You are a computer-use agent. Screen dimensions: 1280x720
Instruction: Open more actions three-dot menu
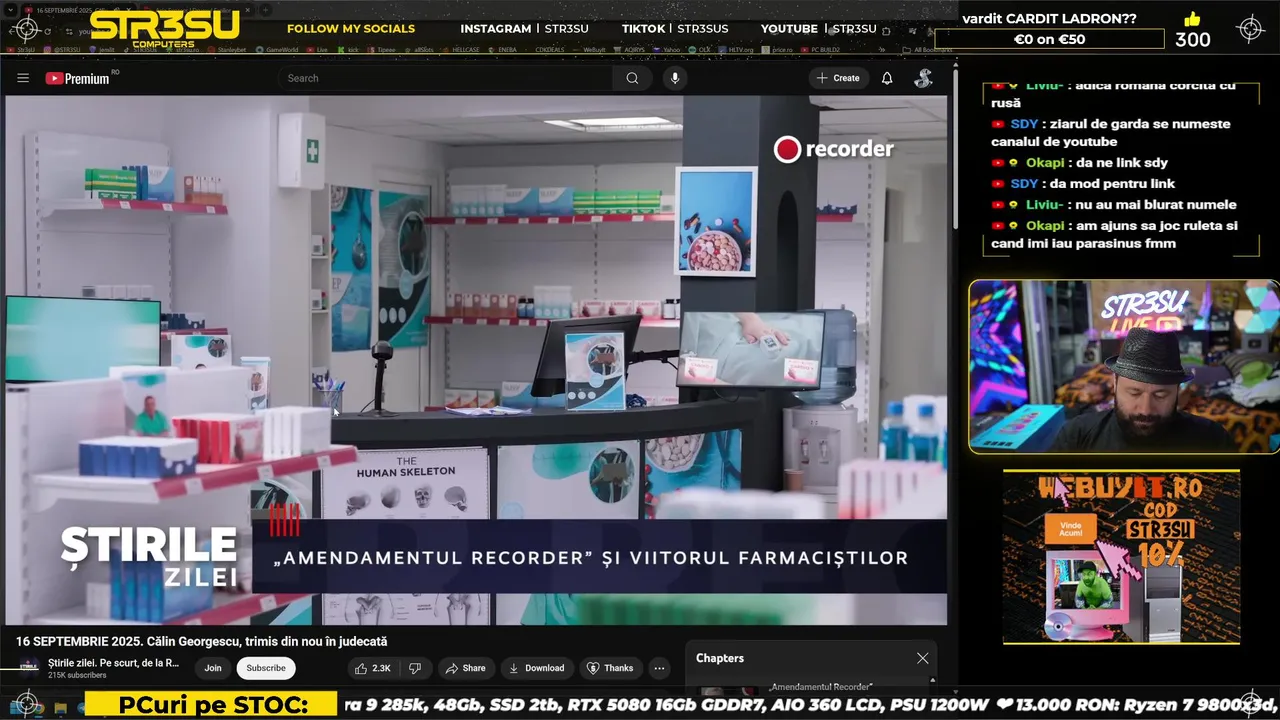[x=659, y=668]
